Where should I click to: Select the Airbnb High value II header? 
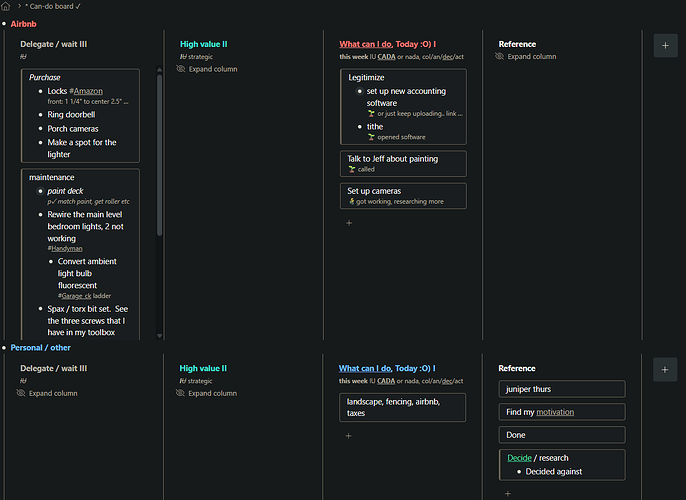pos(203,44)
